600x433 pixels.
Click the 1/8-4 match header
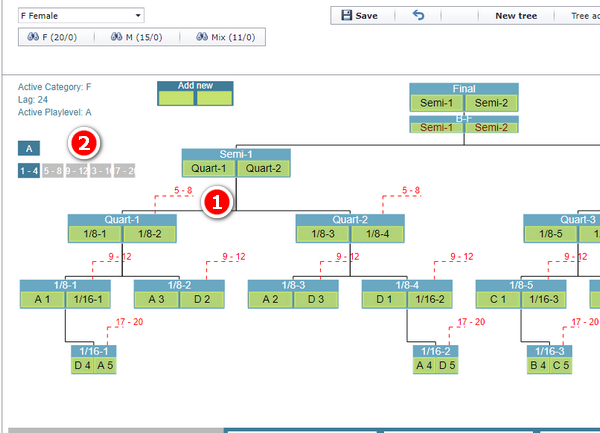pyautogui.click(x=407, y=285)
